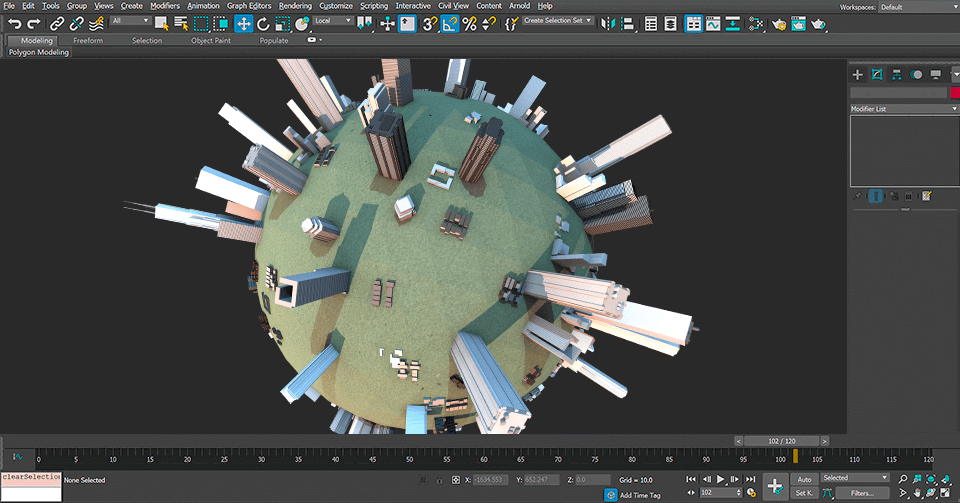
Task: Expand the Create Selection Set dropdown
Action: pyautogui.click(x=558, y=20)
